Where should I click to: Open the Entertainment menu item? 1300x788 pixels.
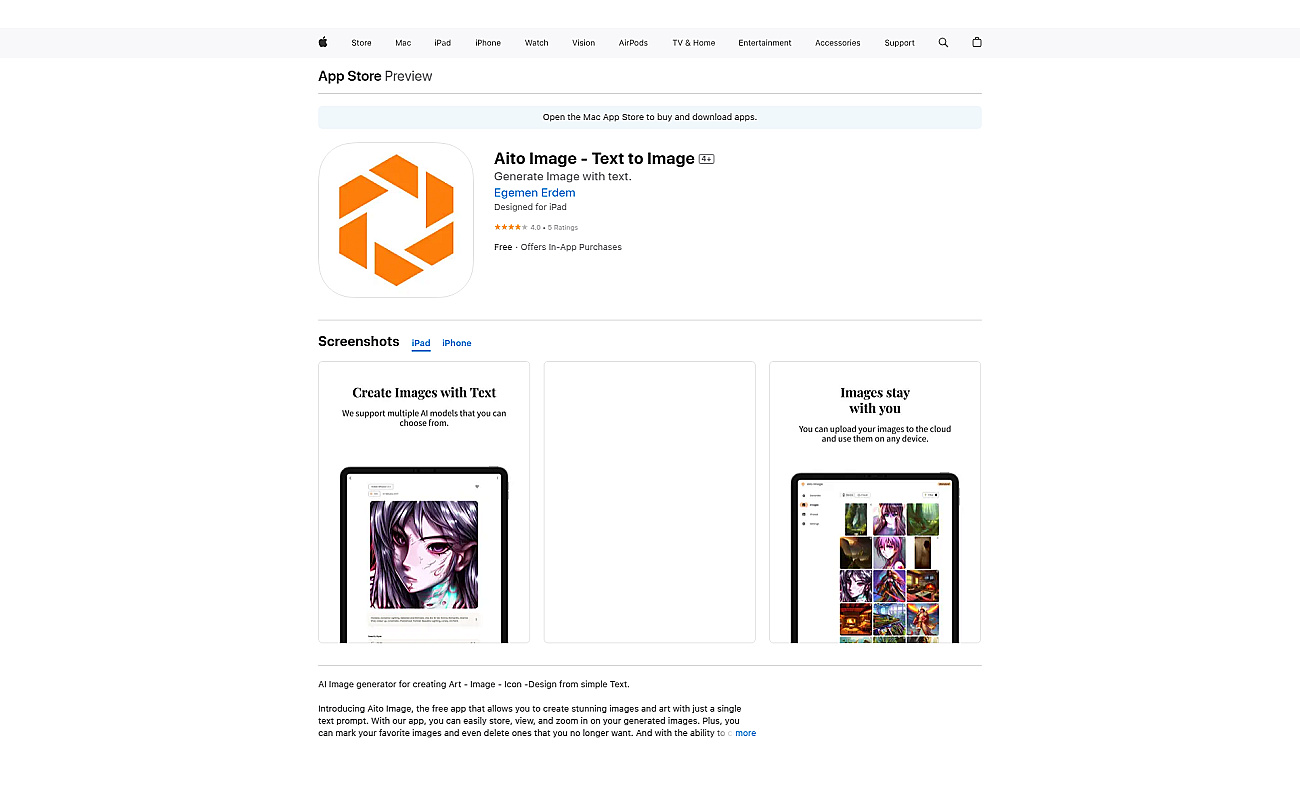(765, 43)
